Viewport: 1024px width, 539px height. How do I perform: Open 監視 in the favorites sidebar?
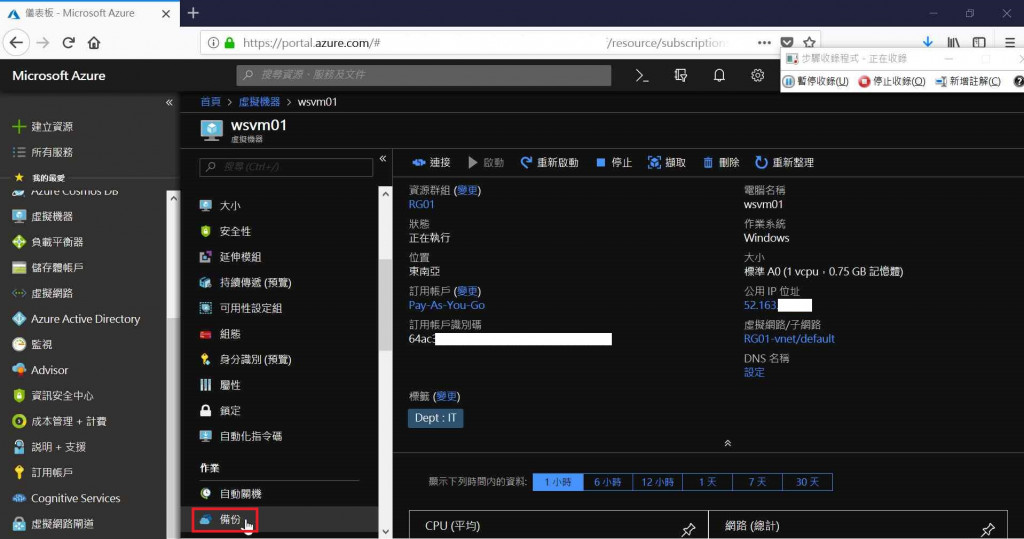tap(33, 344)
